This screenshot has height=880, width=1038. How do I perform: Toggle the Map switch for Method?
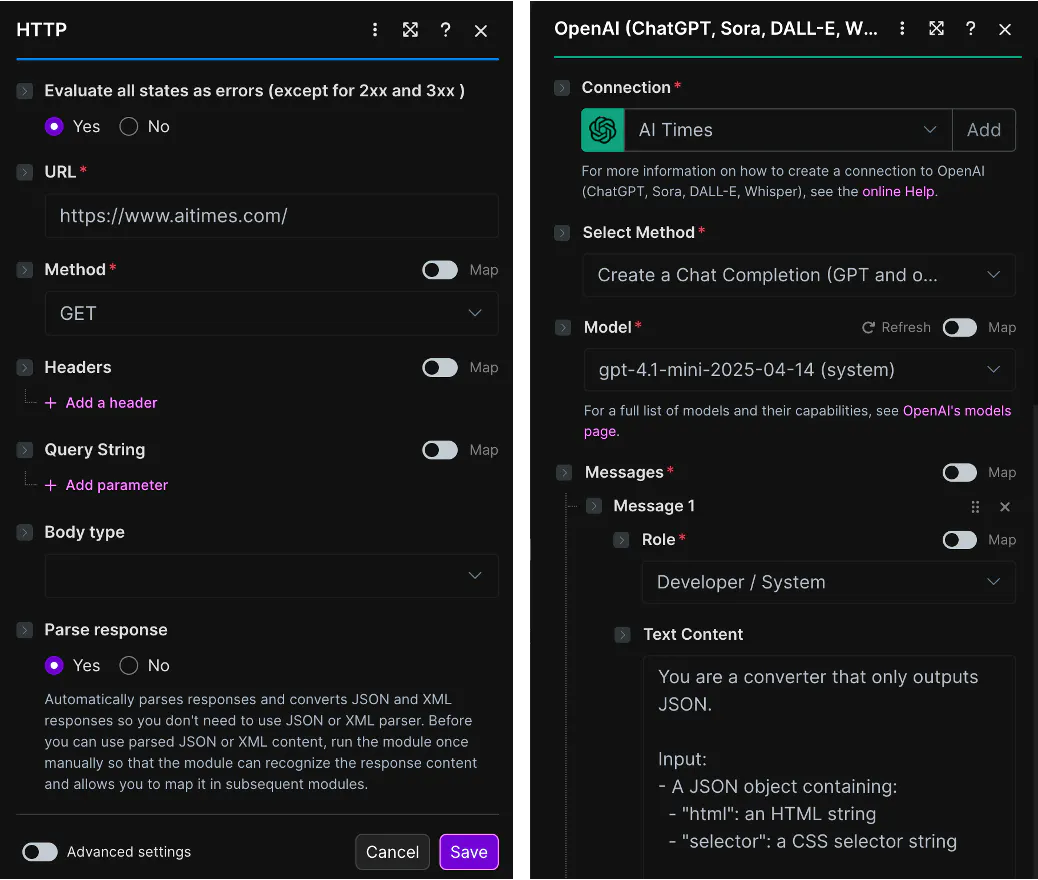click(x=440, y=270)
